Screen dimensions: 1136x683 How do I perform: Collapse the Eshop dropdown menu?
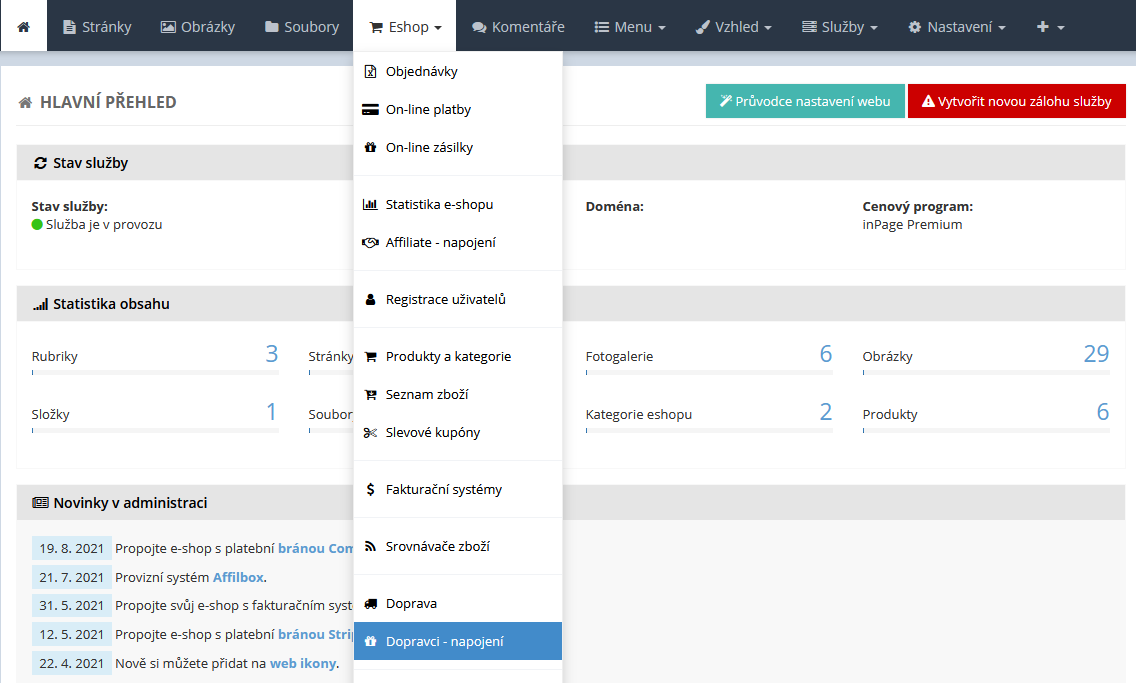tap(405, 27)
